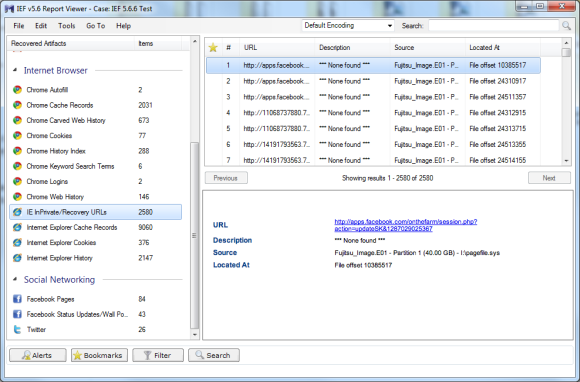Select result row 4 offset 24312915
Viewport: 580px width, 382px height.
pyautogui.click(x=373, y=113)
